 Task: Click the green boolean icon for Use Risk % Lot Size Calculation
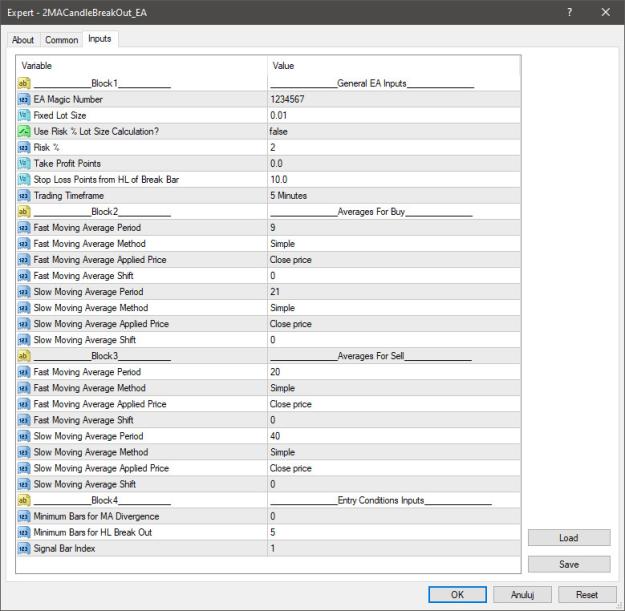point(24,132)
